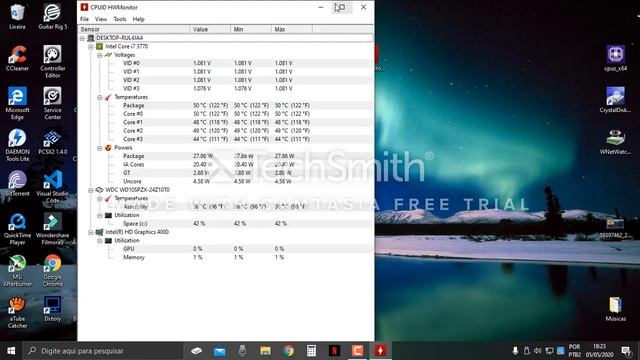Click Netflix icon in the taskbar

(x=334, y=351)
